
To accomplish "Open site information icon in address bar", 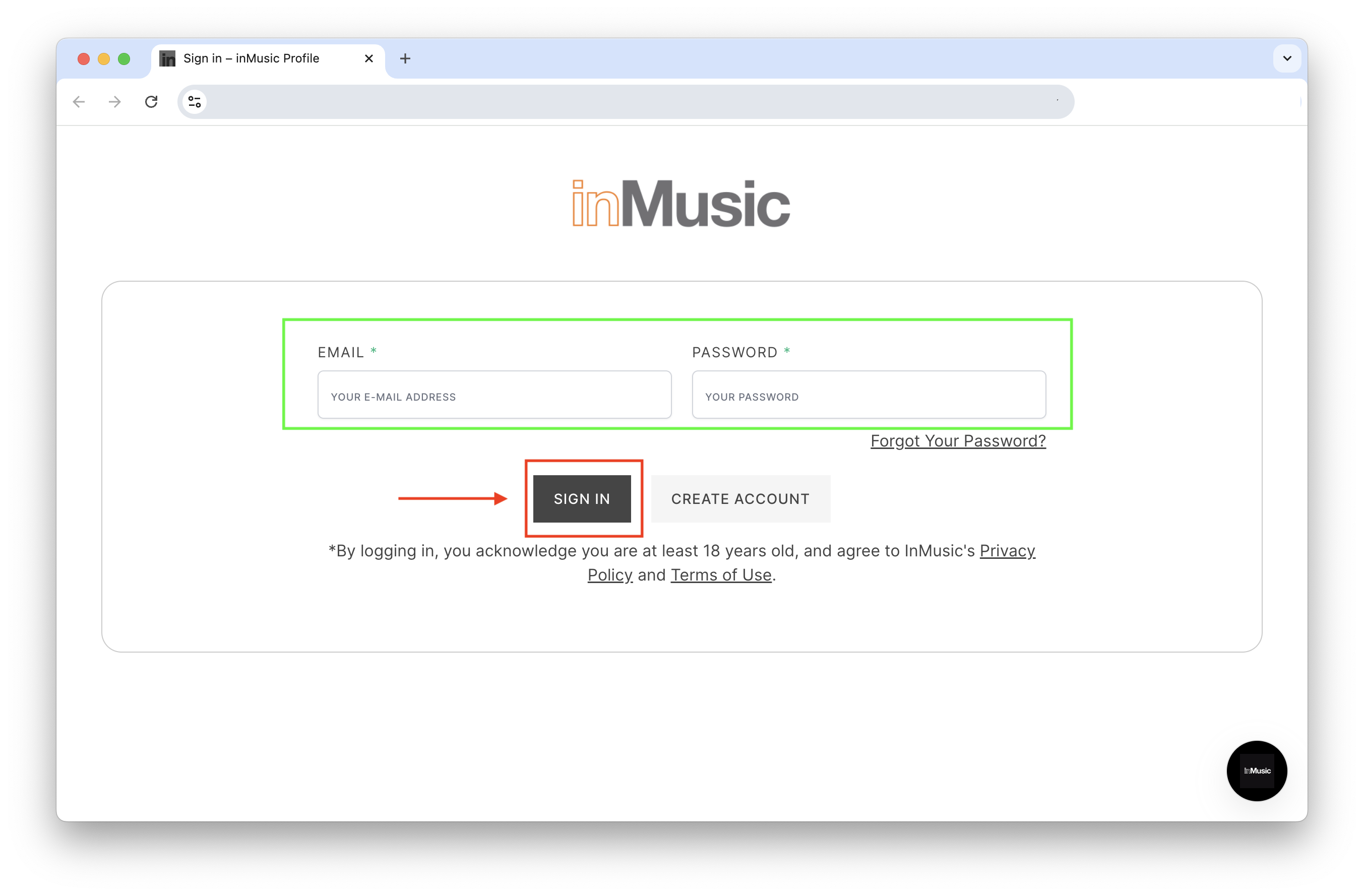I will point(195,102).
